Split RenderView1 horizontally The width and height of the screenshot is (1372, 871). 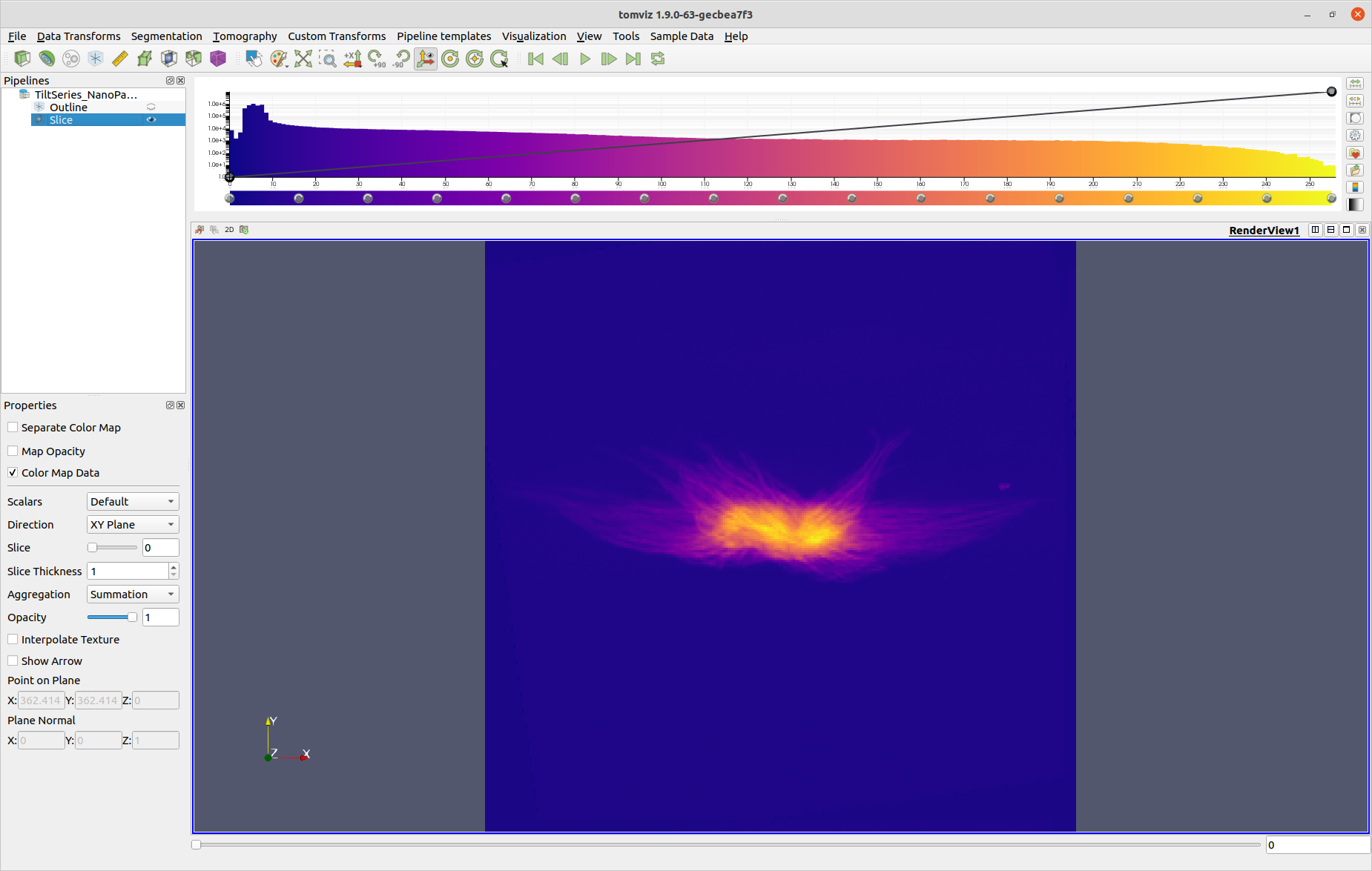(x=1316, y=230)
